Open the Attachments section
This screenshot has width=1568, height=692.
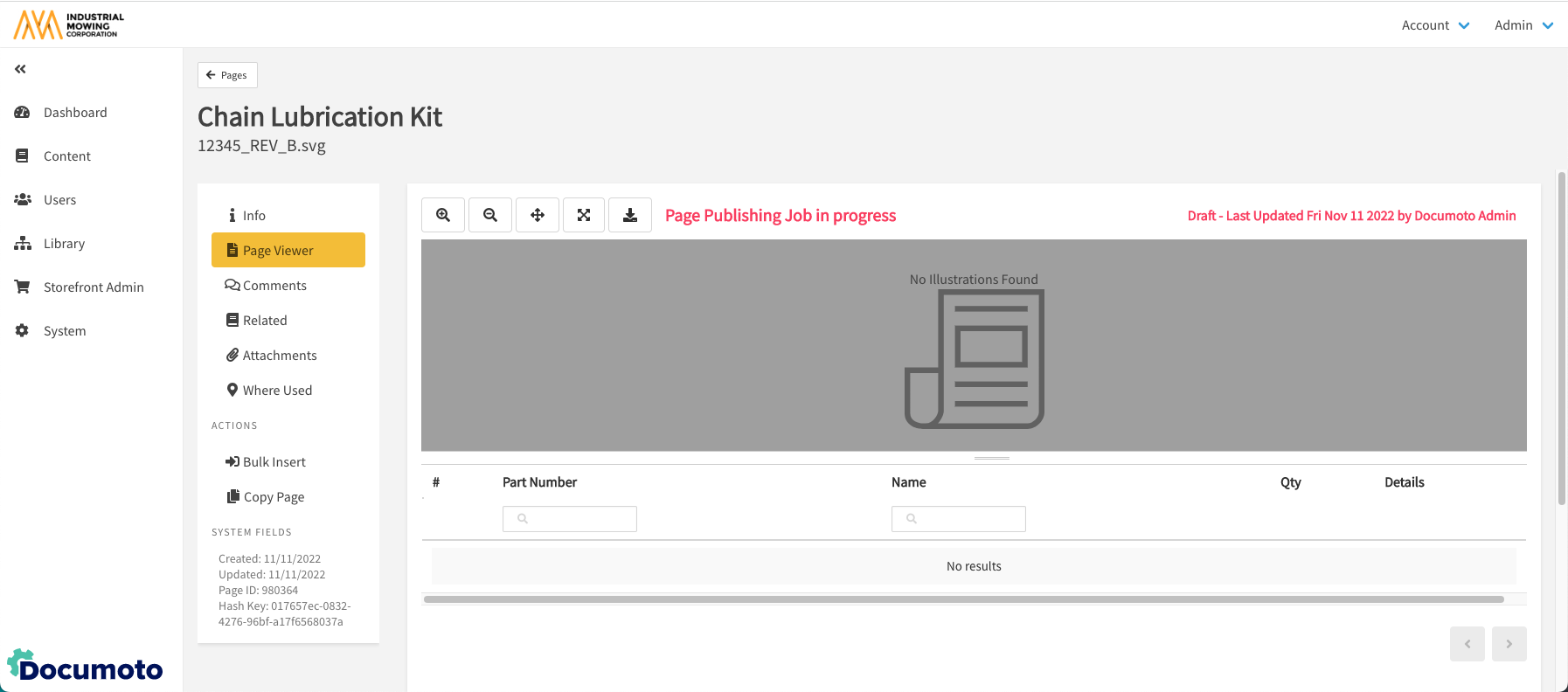[x=280, y=356]
